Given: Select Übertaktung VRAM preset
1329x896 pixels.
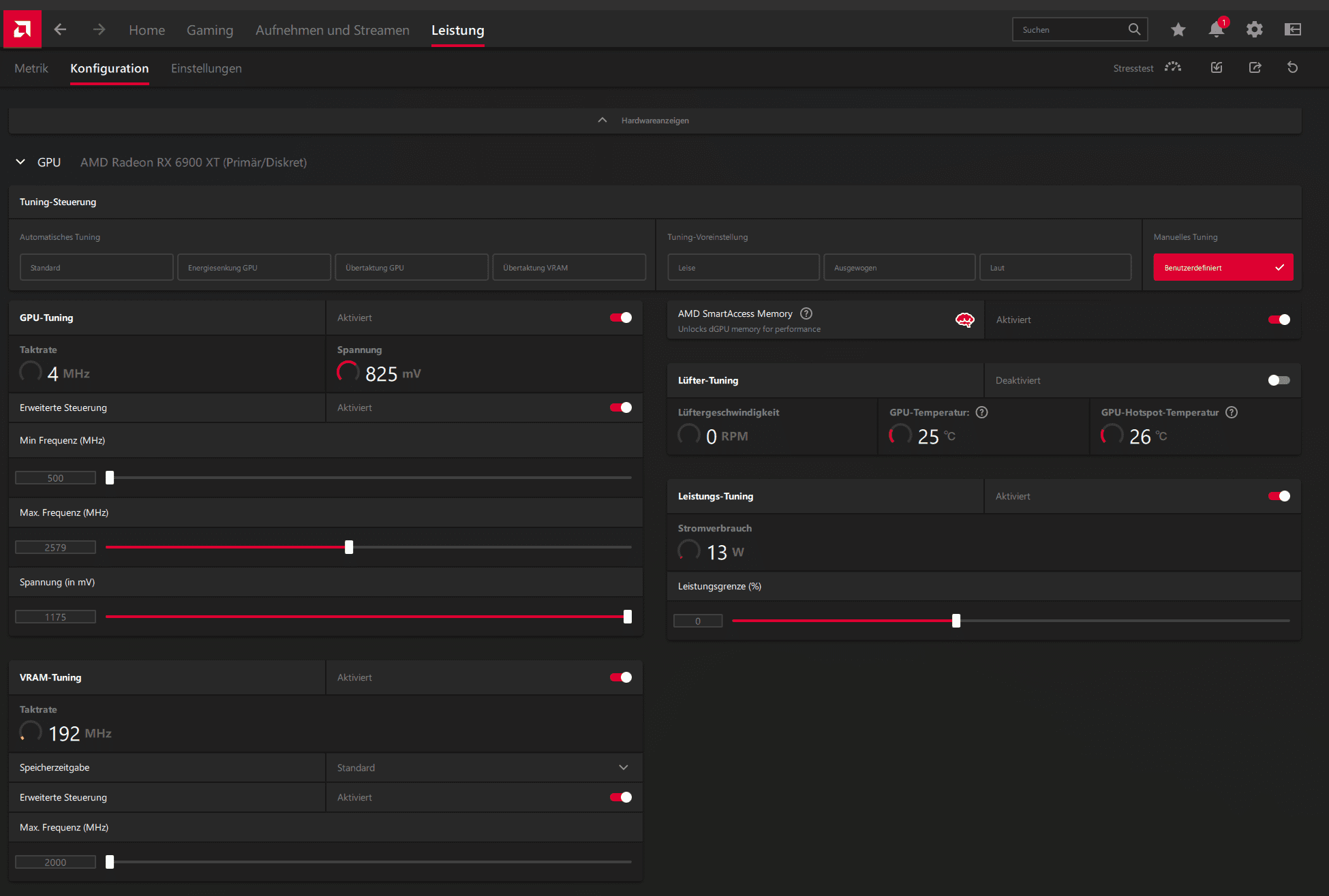Looking at the screenshot, I should pyautogui.click(x=569, y=268).
